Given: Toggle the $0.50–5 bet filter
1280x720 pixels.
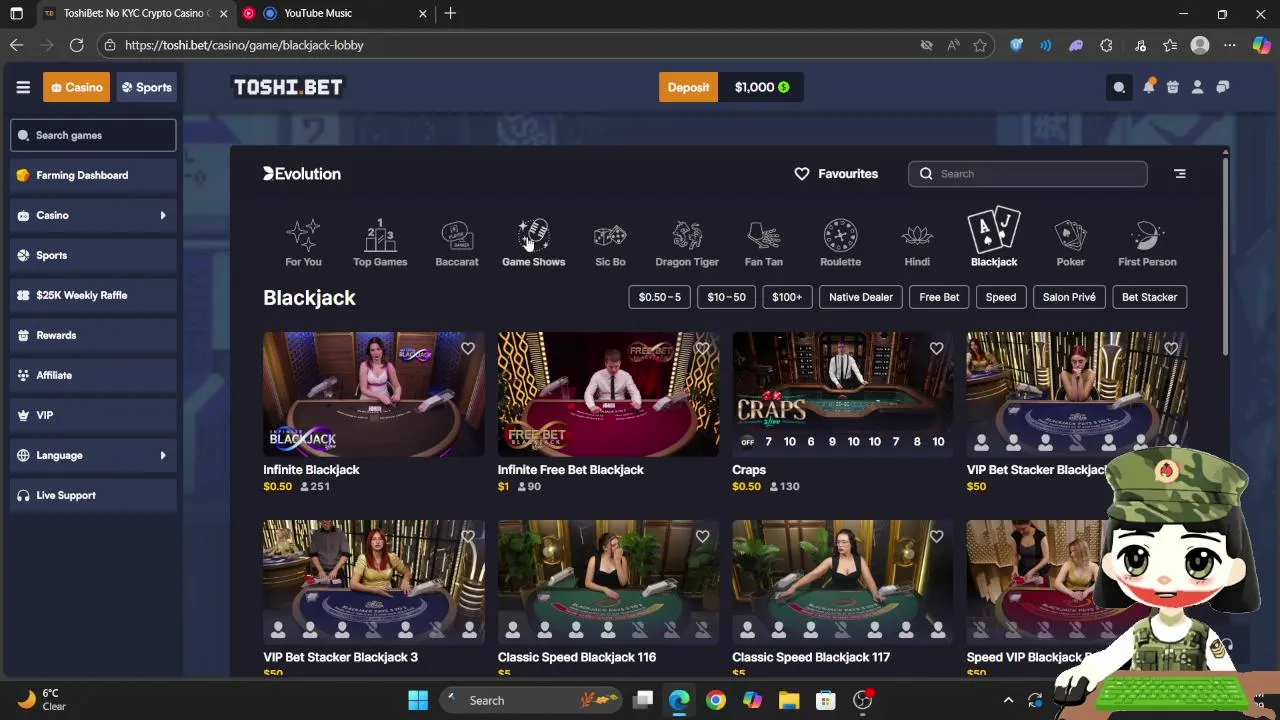Looking at the screenshot, I should coord(660,297).
